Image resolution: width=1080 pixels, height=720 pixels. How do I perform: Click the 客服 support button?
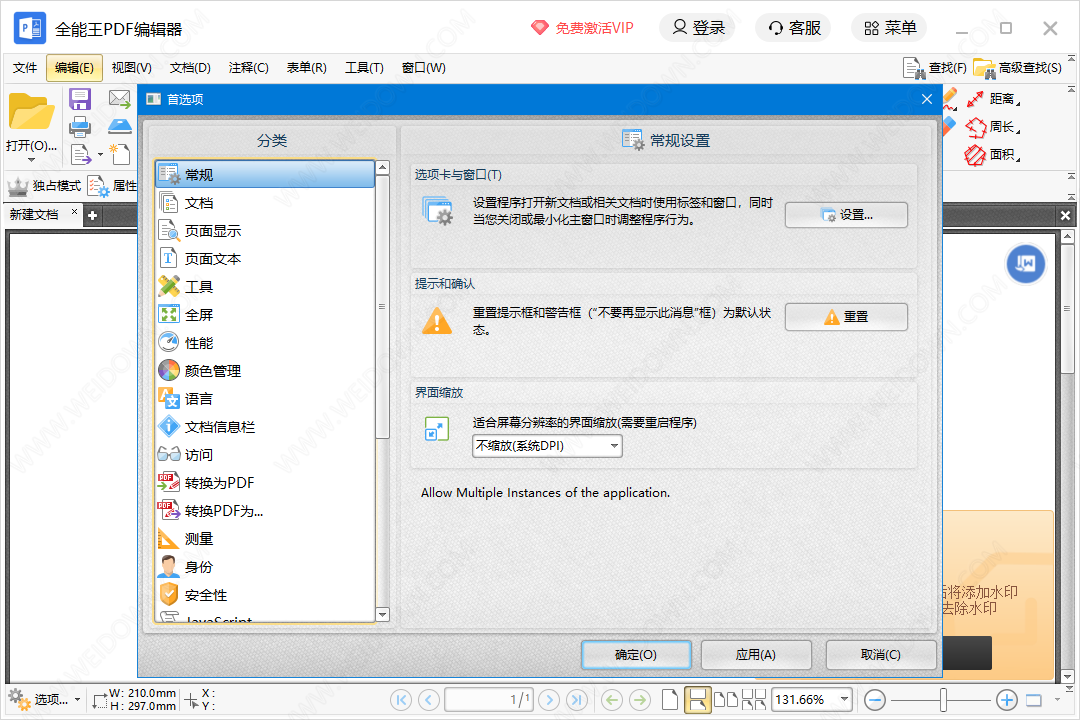pos(794,28)
